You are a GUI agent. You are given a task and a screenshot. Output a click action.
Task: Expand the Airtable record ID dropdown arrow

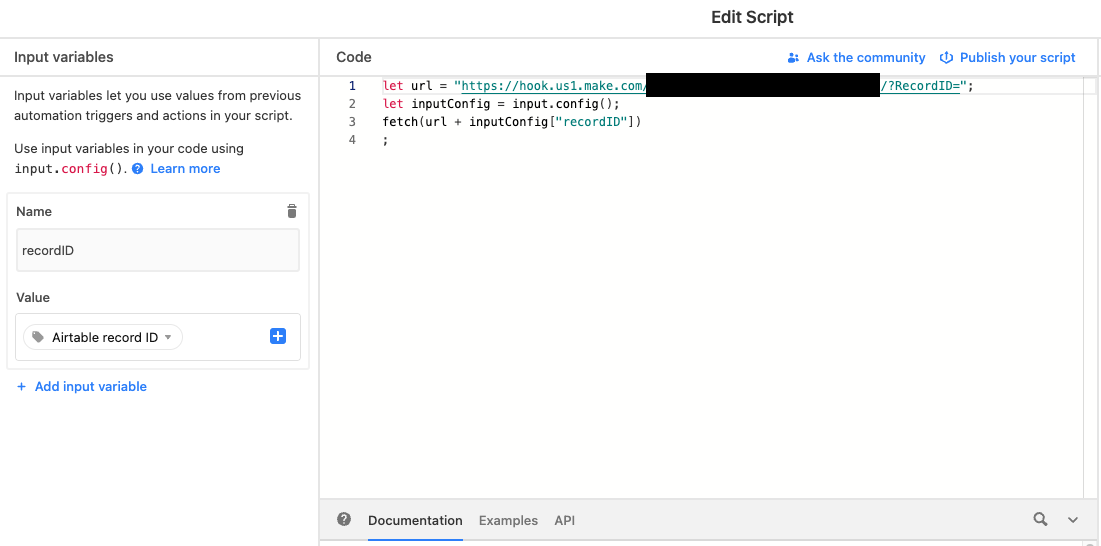click(168, 338)
